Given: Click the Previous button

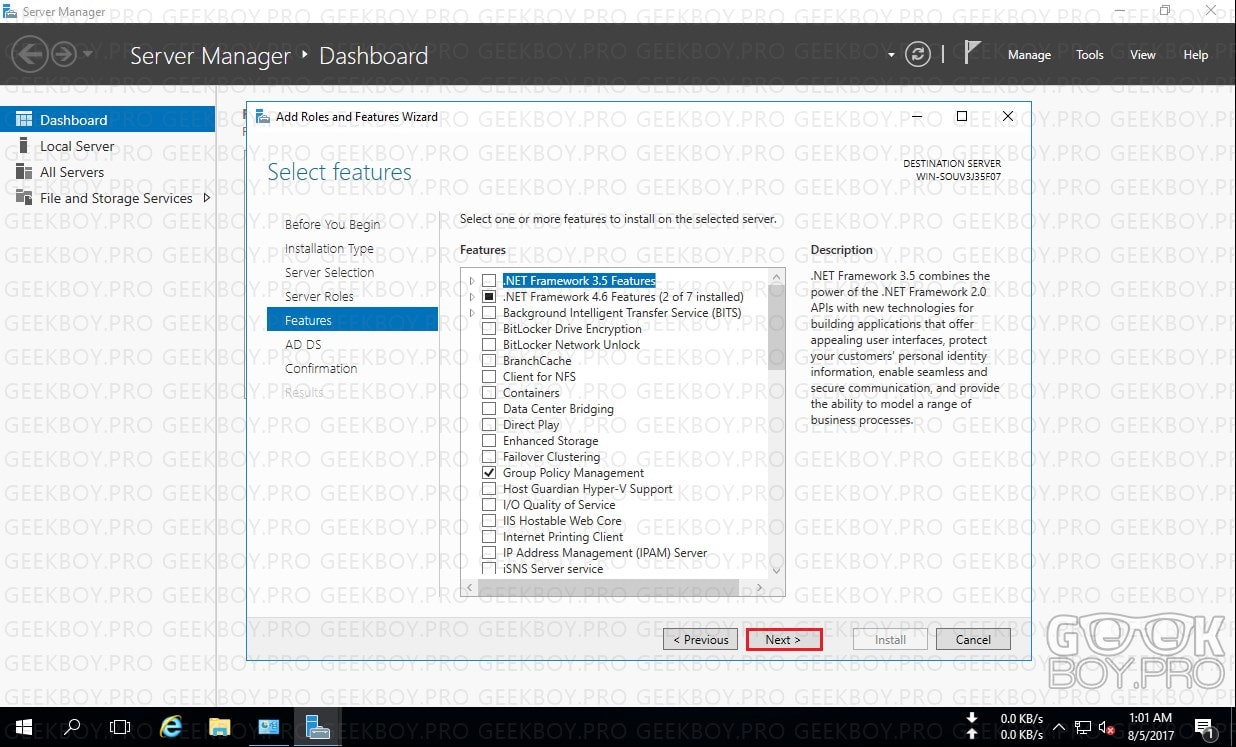Looking at the screenshot, I should click(x=700, y=640).
